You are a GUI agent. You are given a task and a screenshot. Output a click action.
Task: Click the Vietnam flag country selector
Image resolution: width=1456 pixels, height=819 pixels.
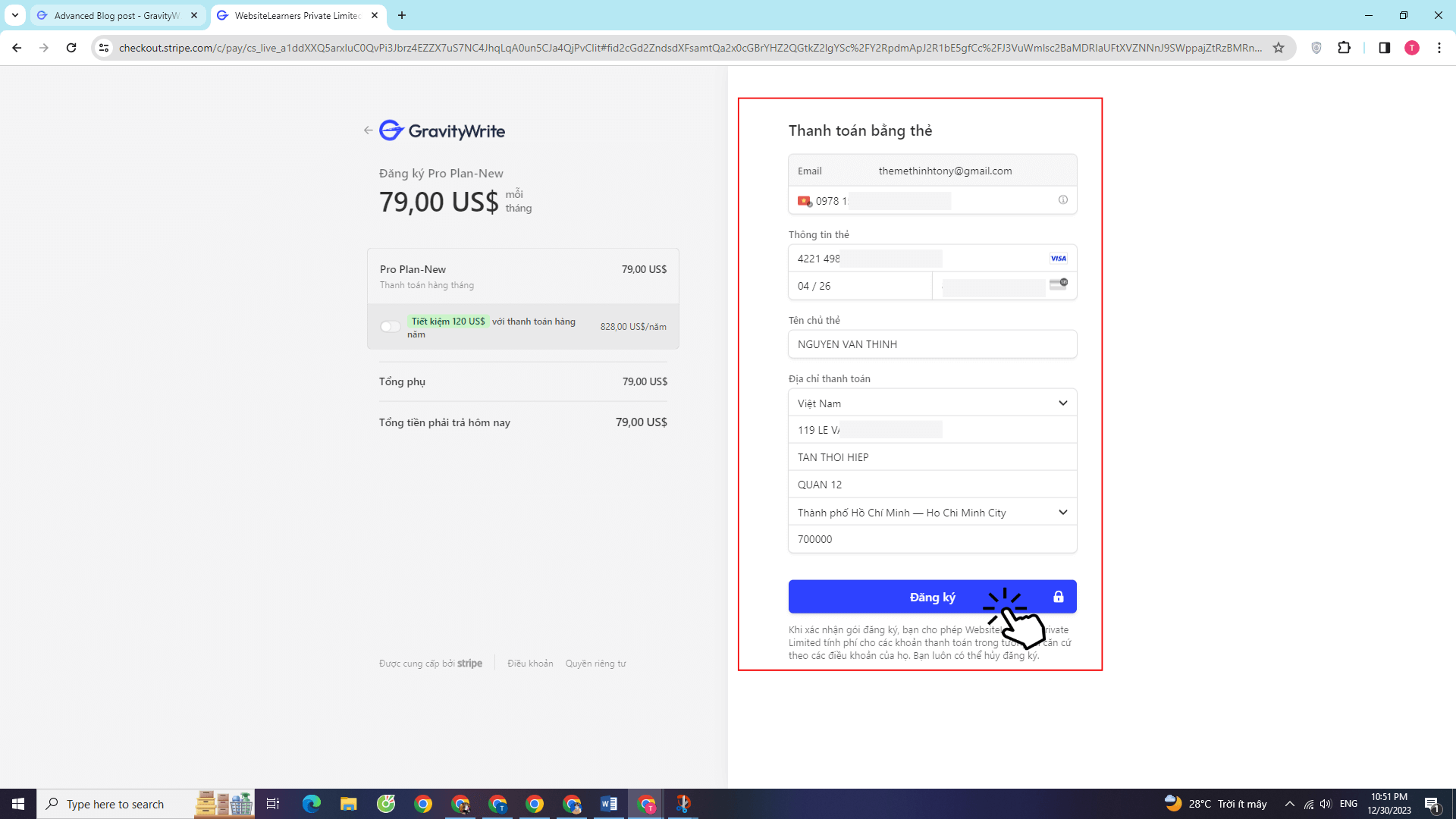tap(805, 201)
